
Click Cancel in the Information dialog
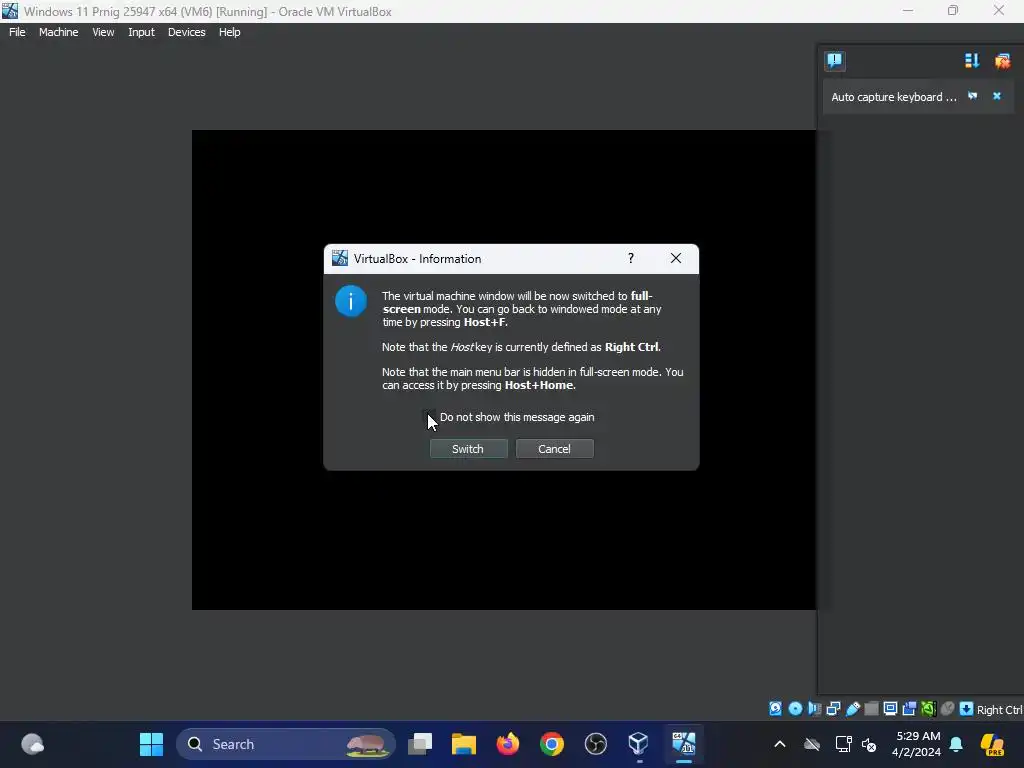point(554,449)
